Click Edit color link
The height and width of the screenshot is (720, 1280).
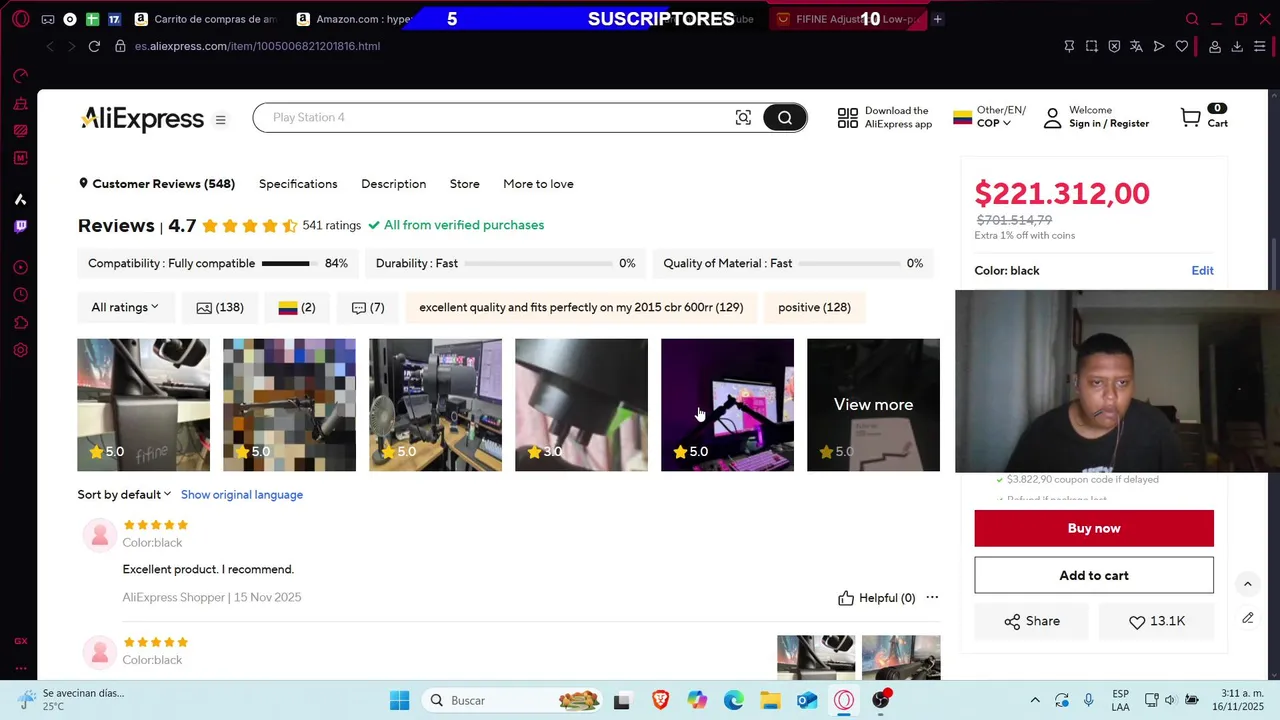coord(1202,271)
